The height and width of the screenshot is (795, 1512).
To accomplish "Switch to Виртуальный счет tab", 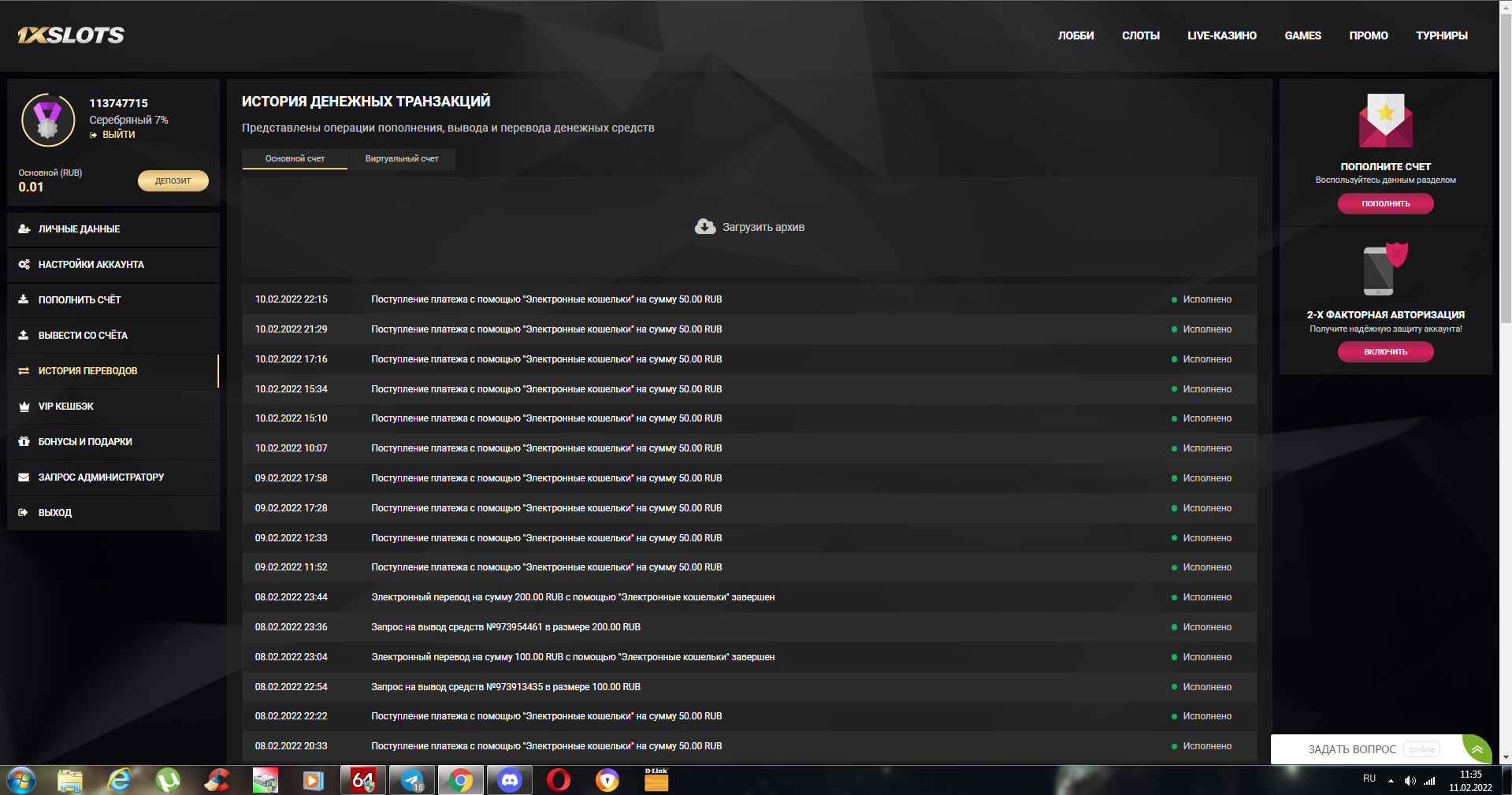I will tap(402, 158).
